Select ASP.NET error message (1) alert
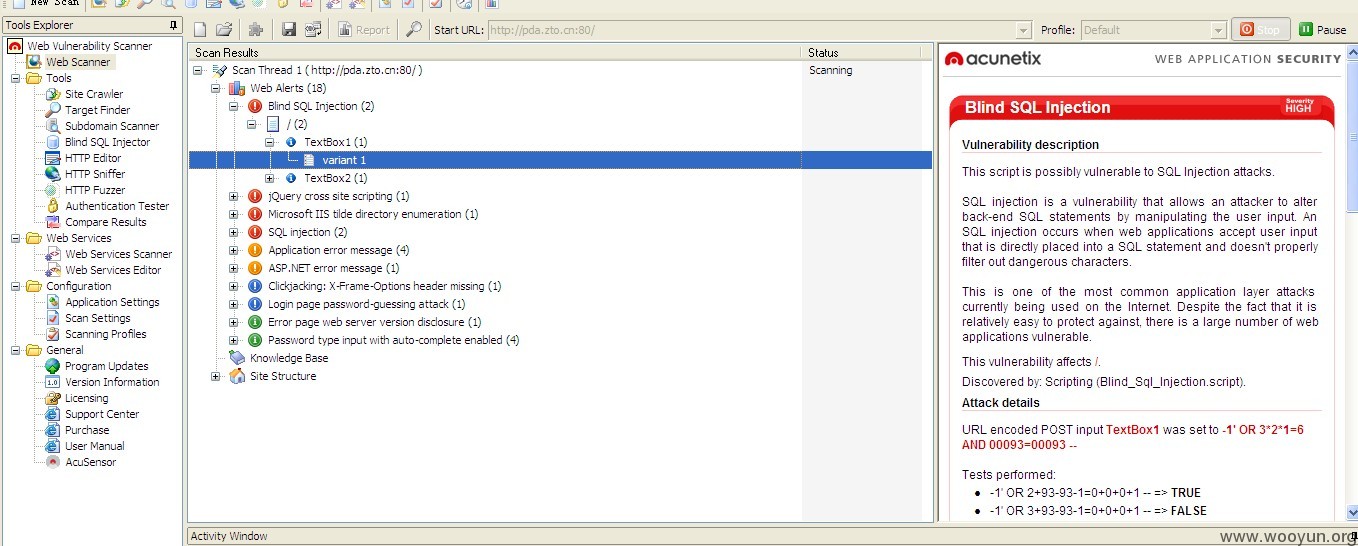The width and height of the screenshot is (1358, 546). (x=333, y=268)
